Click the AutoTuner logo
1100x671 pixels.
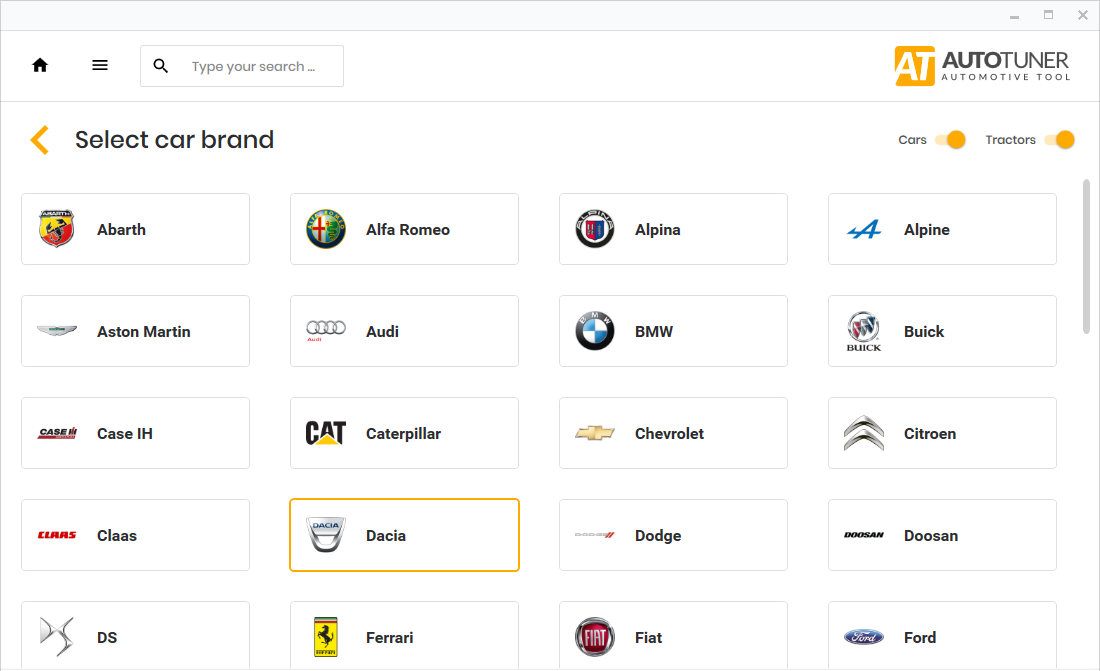pos(982,66)
